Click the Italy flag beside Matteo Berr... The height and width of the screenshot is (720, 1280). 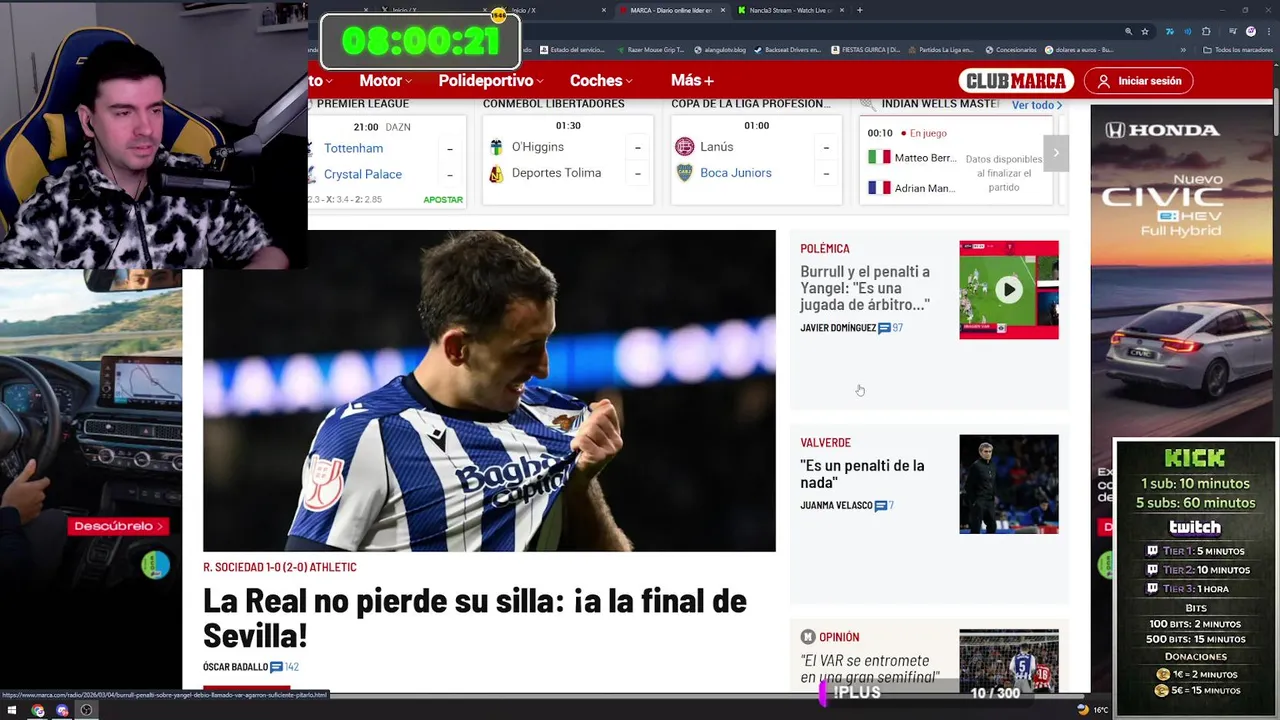click(879, 158)
